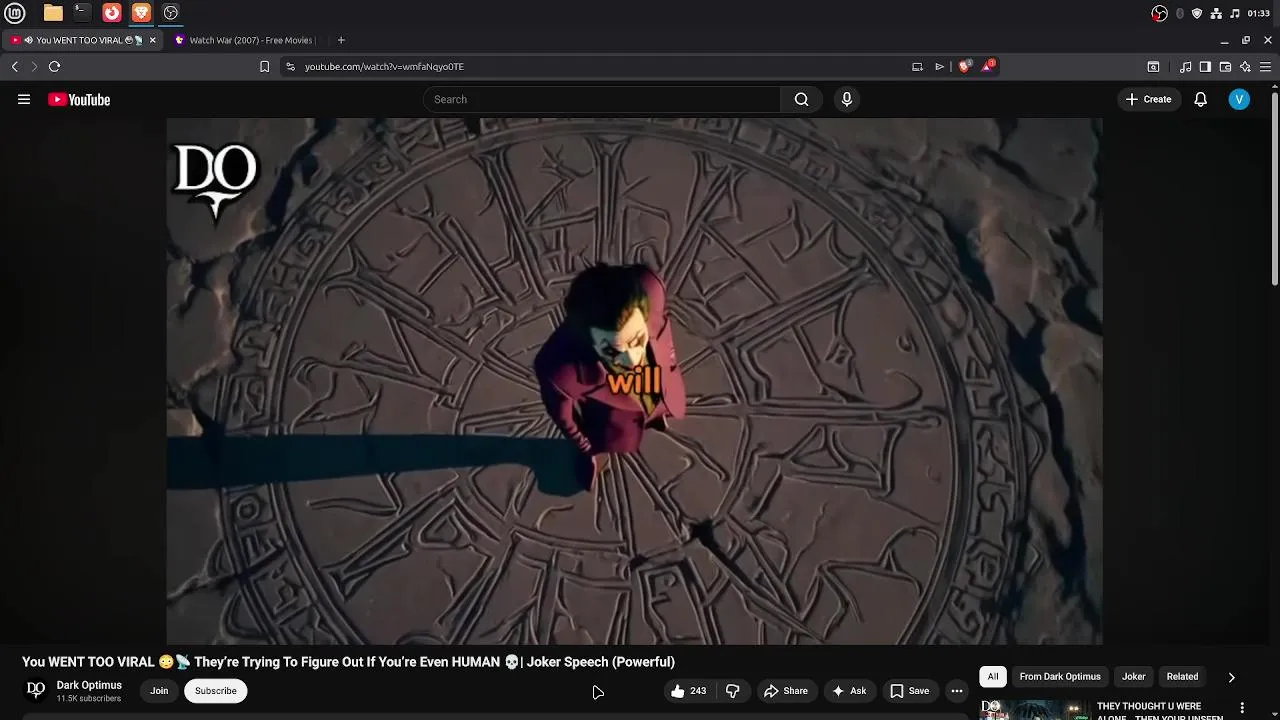Open the network connections tray icon
The image size is (1280, 720).
1216,13
